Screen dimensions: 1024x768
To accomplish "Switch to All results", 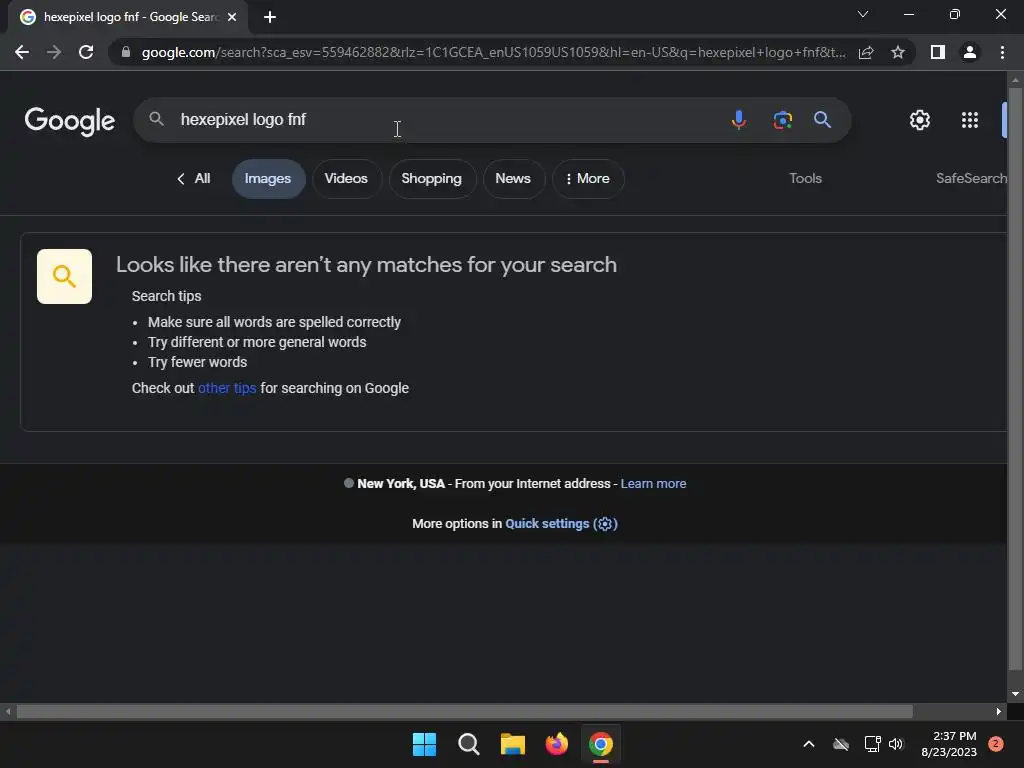I will 194,178.
